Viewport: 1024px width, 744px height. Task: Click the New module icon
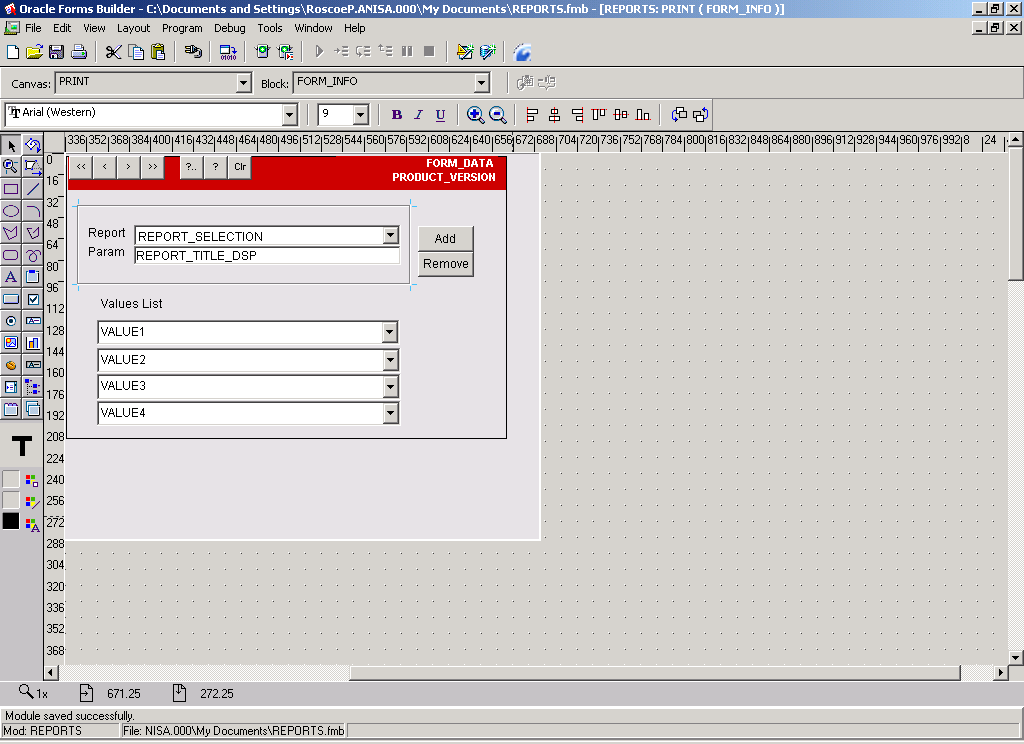(12, 52)
